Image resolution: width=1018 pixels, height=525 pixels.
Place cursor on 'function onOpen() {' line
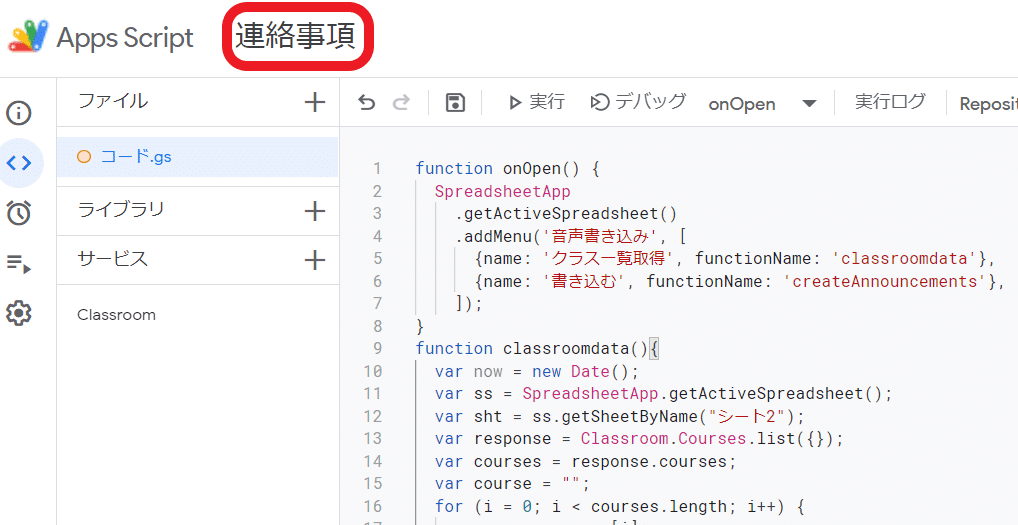click(507, 169)
